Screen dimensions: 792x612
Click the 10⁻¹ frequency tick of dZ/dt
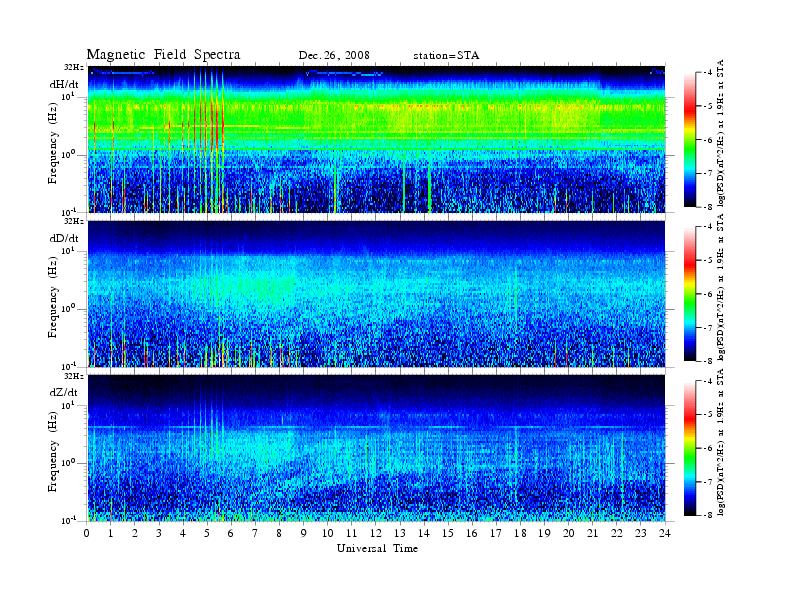(68, 521)
